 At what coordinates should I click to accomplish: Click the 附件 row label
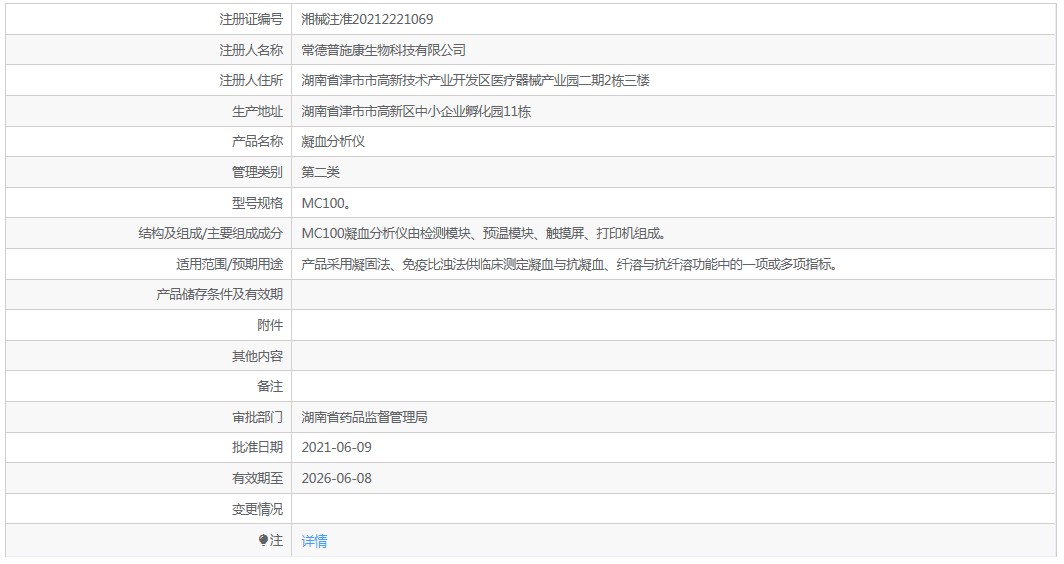click(270, 325)
